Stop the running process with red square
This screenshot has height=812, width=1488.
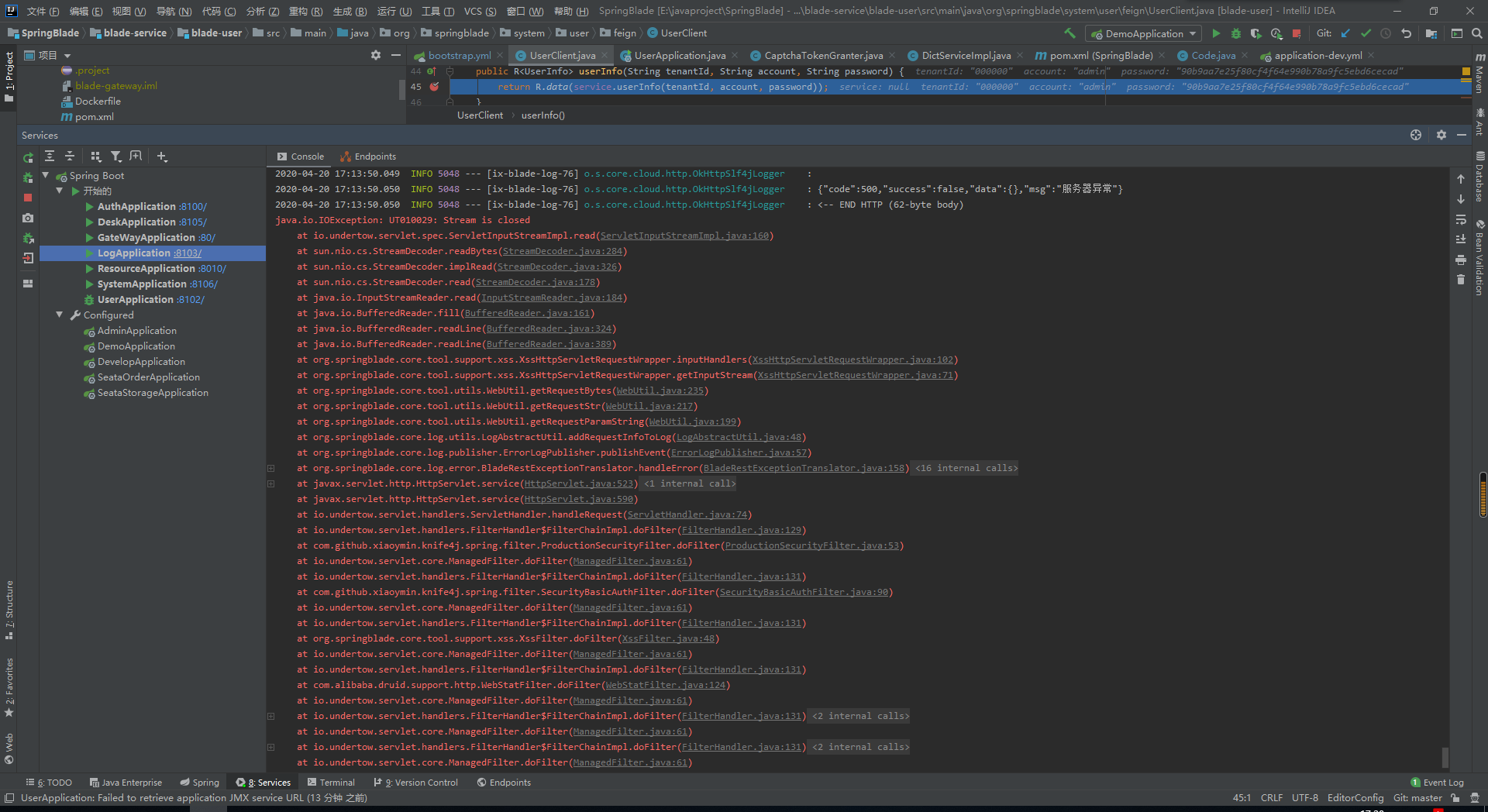coord(1297,33)
